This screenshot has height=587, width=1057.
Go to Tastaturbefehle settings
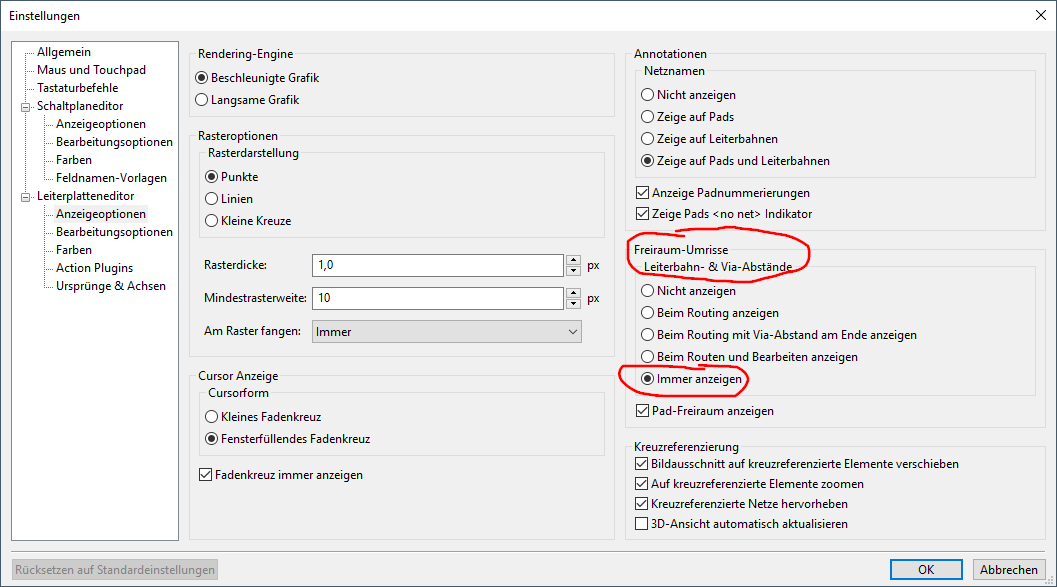pyautogui.click(x=78, y=88)
